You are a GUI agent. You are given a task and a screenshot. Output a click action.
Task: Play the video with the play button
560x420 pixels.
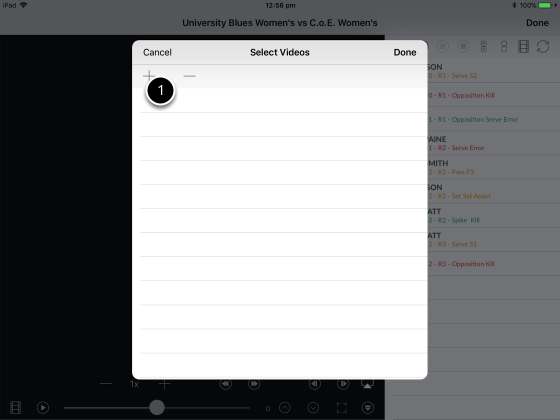point(43,408)
